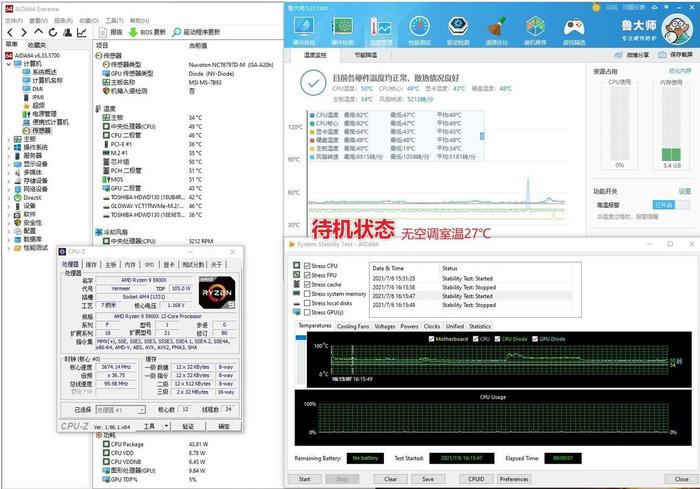Check Stress GPU(s) option

[307, 313]
